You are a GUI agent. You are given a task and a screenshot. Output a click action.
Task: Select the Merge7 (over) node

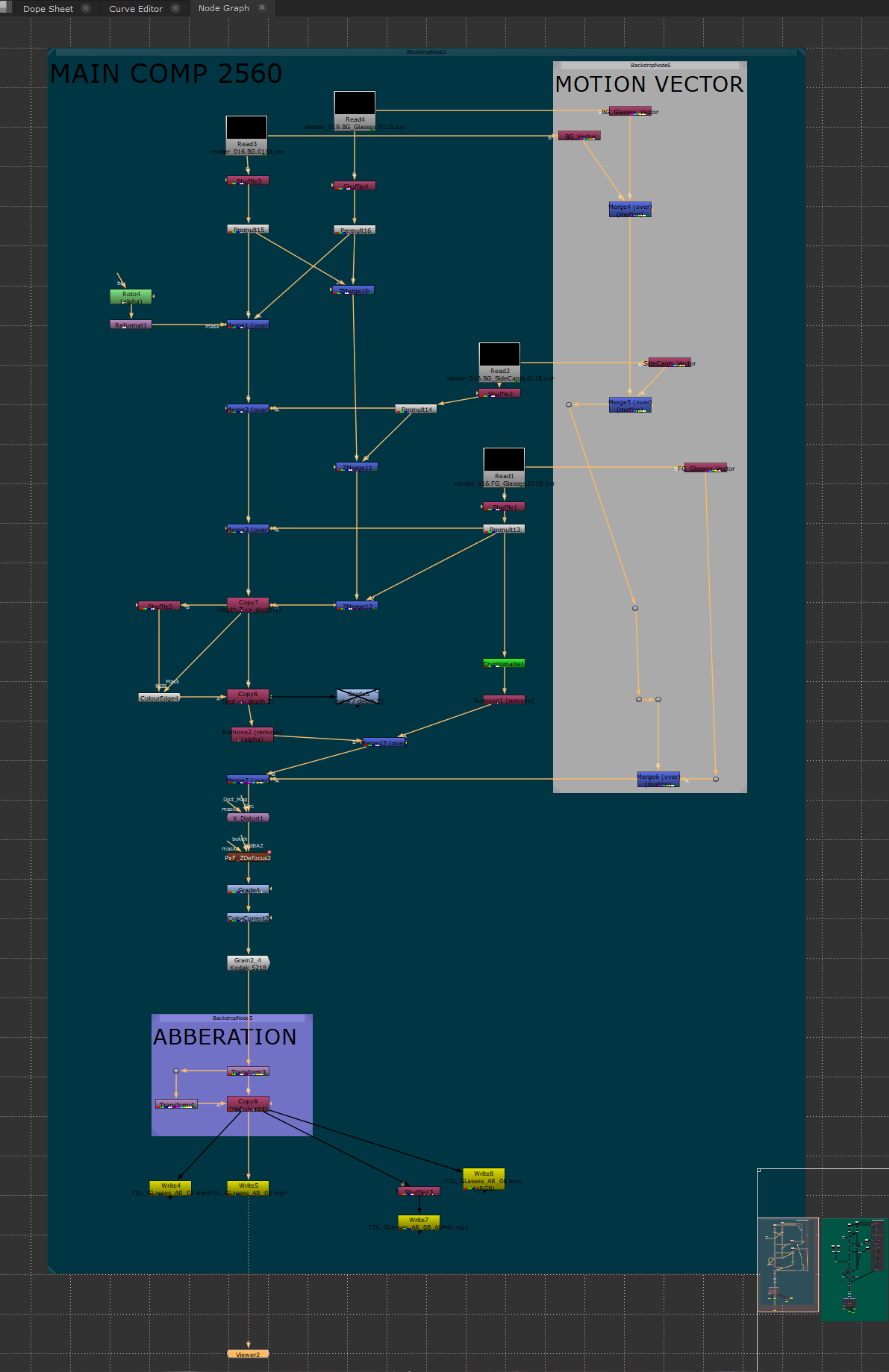pos(248,780)
